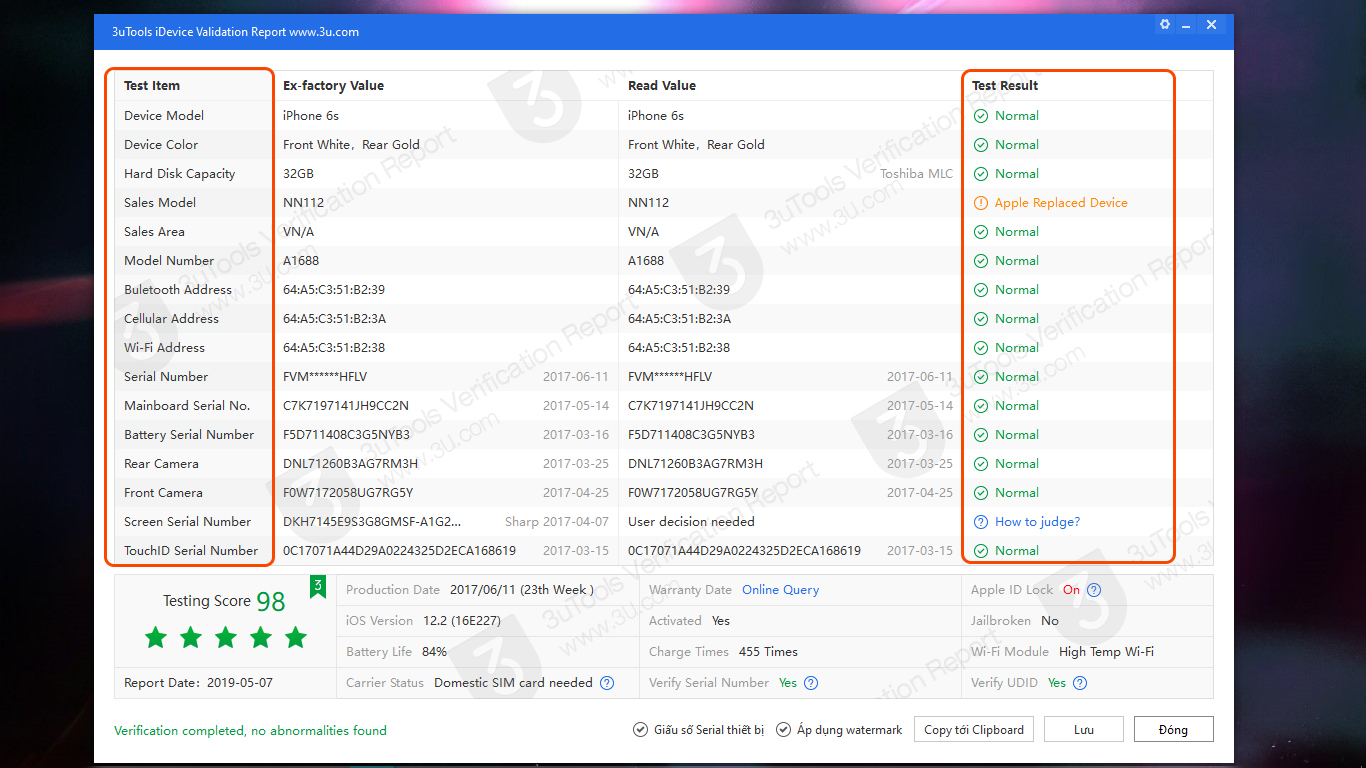Click the Domestic SIM card needed text
The height and width of the screenshot is (768, 1366).
coord(513,683)
